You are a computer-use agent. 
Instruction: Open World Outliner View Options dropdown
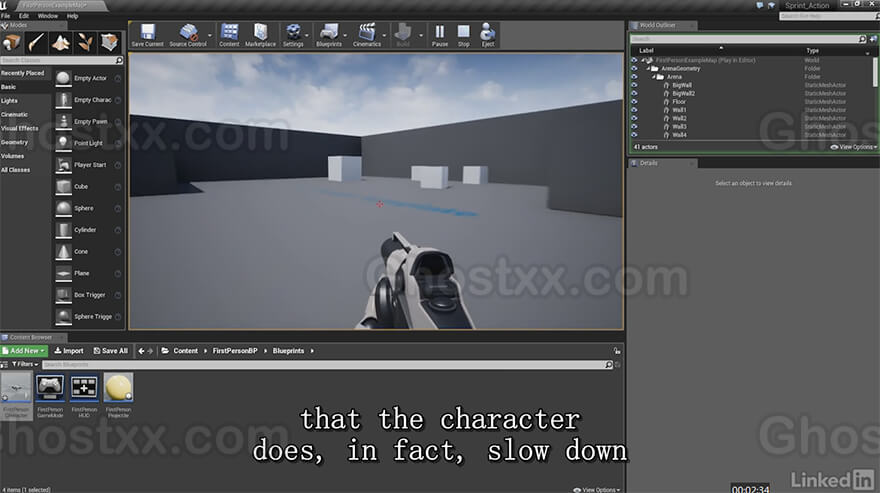[854, 147]
